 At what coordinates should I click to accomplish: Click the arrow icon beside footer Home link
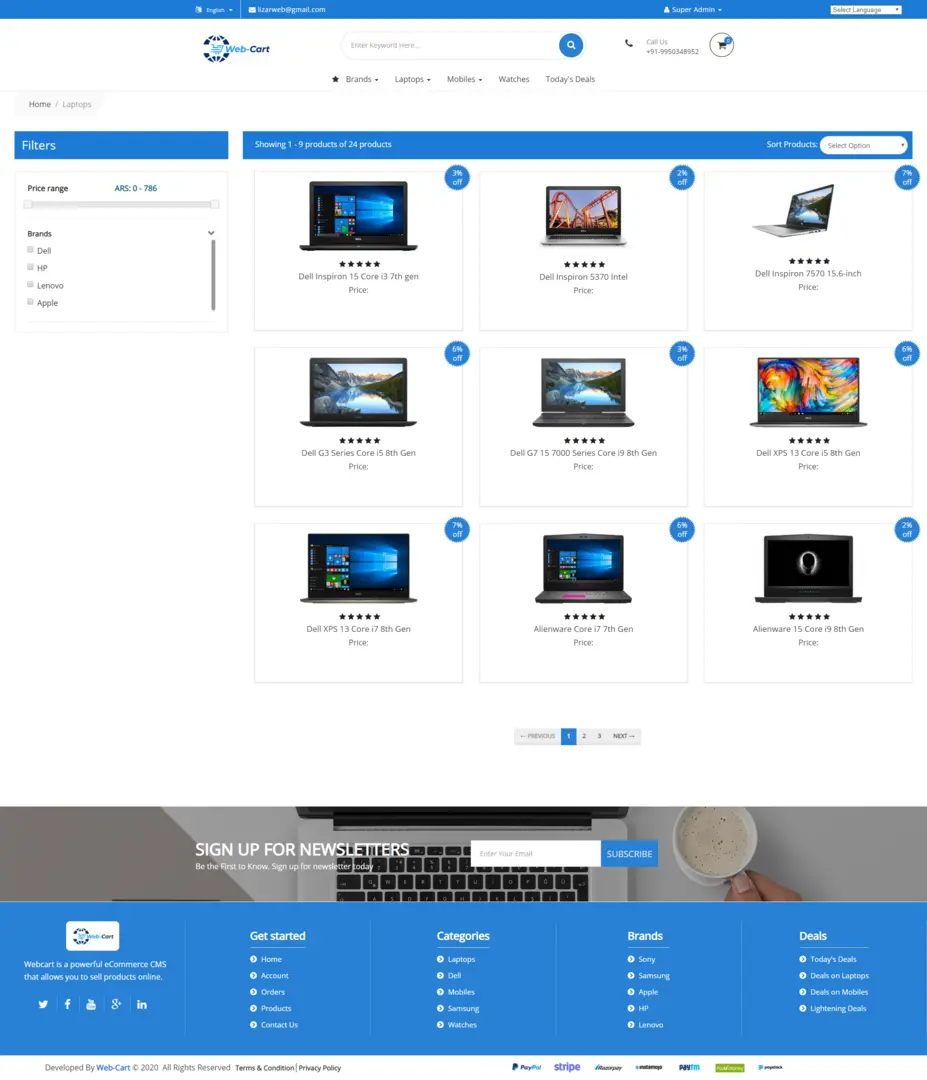pyautogui.click(x=253, y=959)
